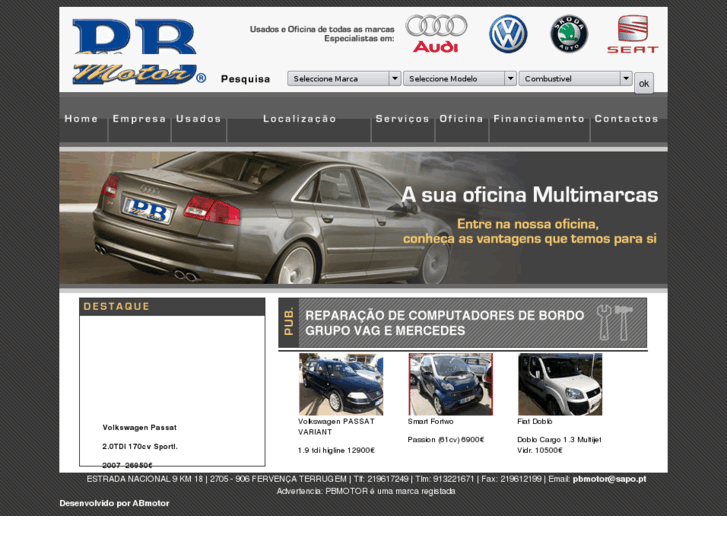This screenshot has height=545, width=727.
Task: Open the Serviços menu item
Action: (x=402, y=119)
